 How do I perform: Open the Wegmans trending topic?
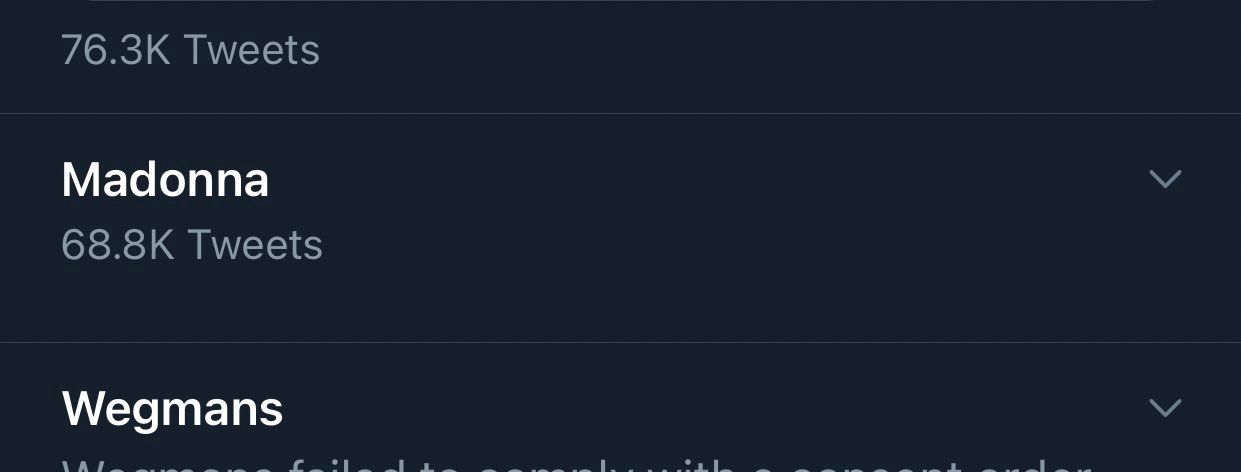(x=172, y=409)
